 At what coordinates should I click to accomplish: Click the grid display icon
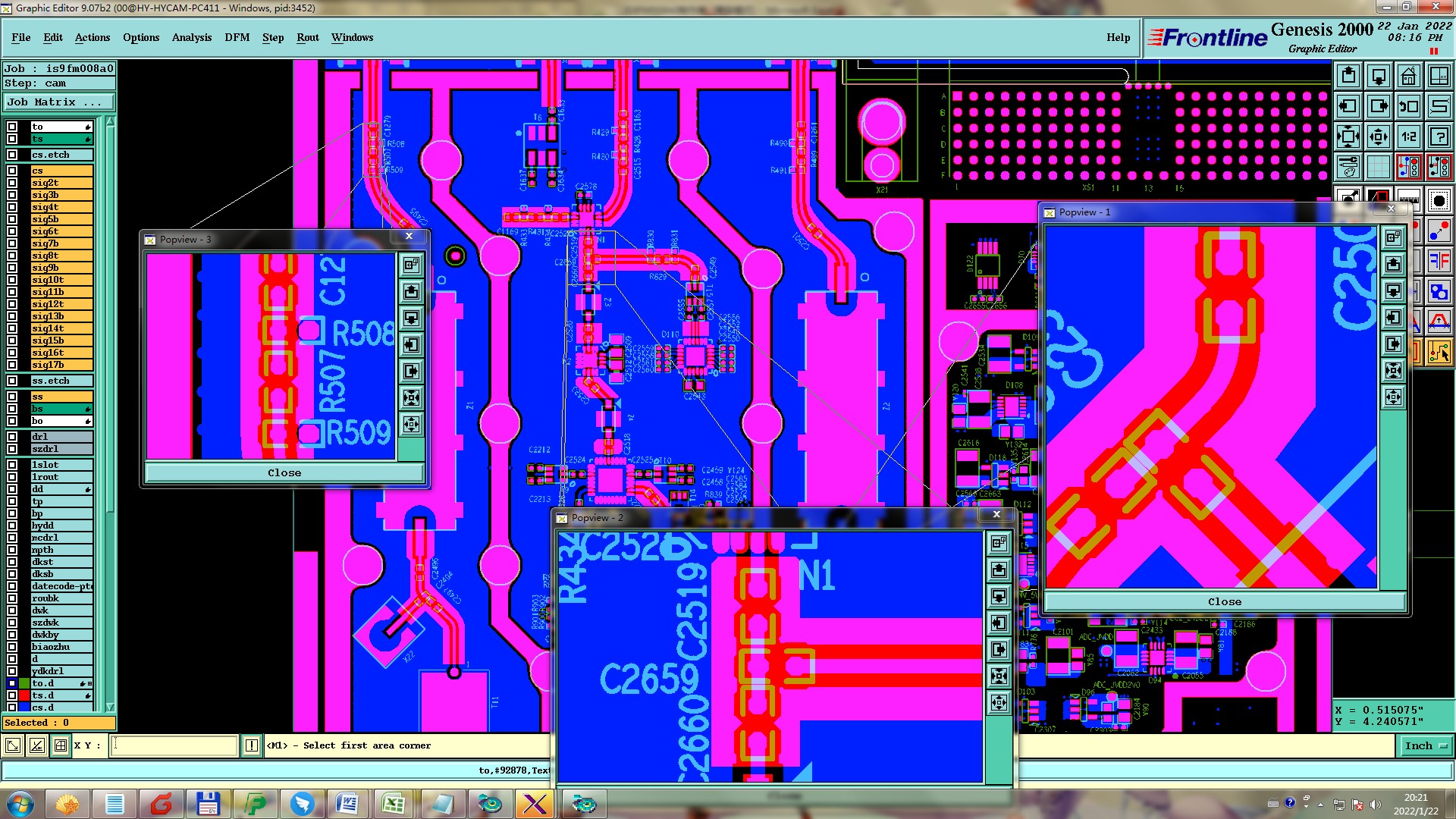[1378, 167]
